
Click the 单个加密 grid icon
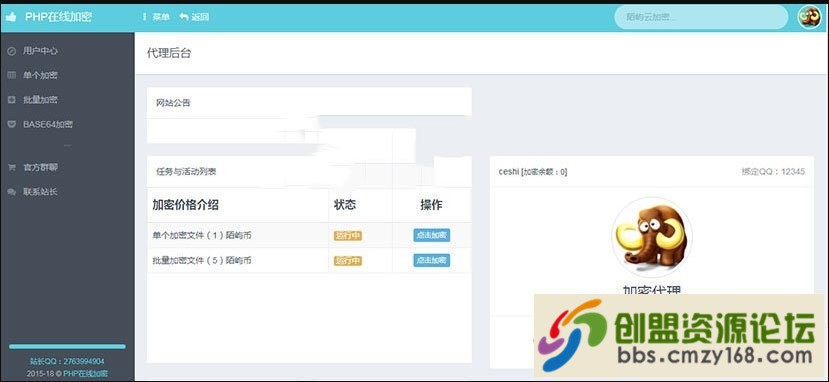pos(11,76)
